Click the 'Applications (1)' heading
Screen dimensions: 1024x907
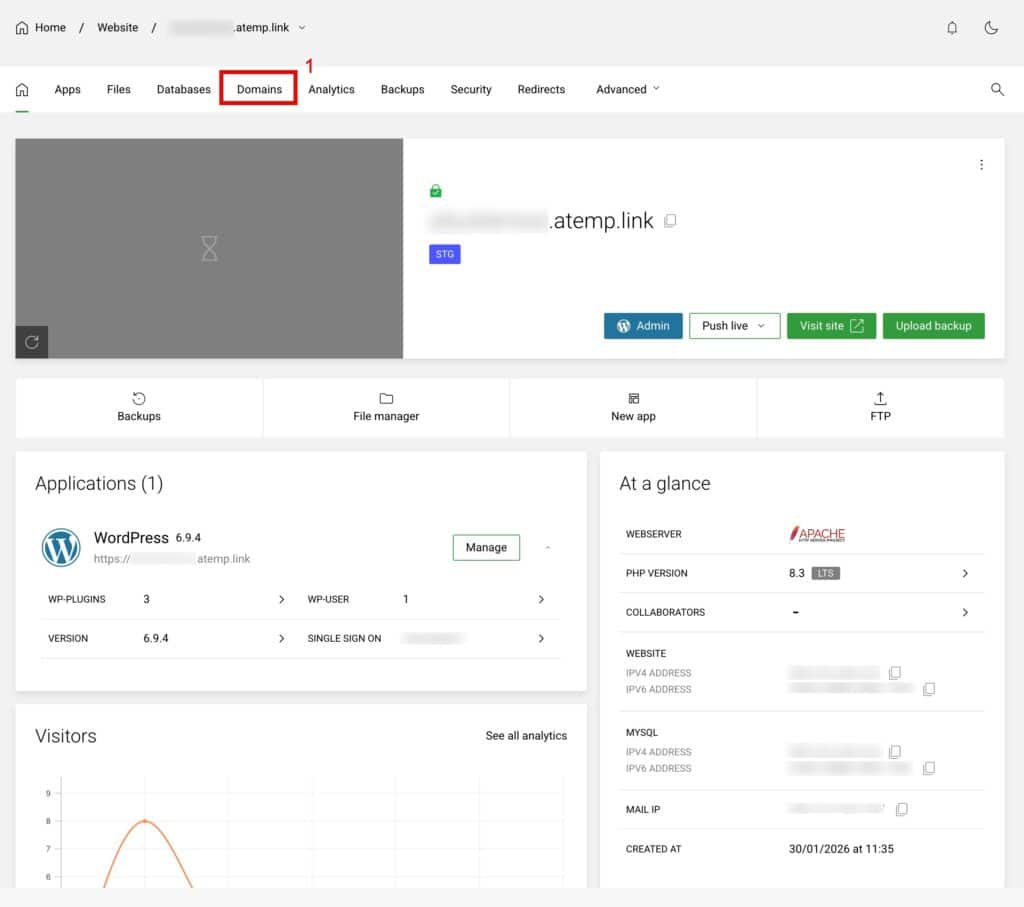pyautogui.click(x=99, y=484)
